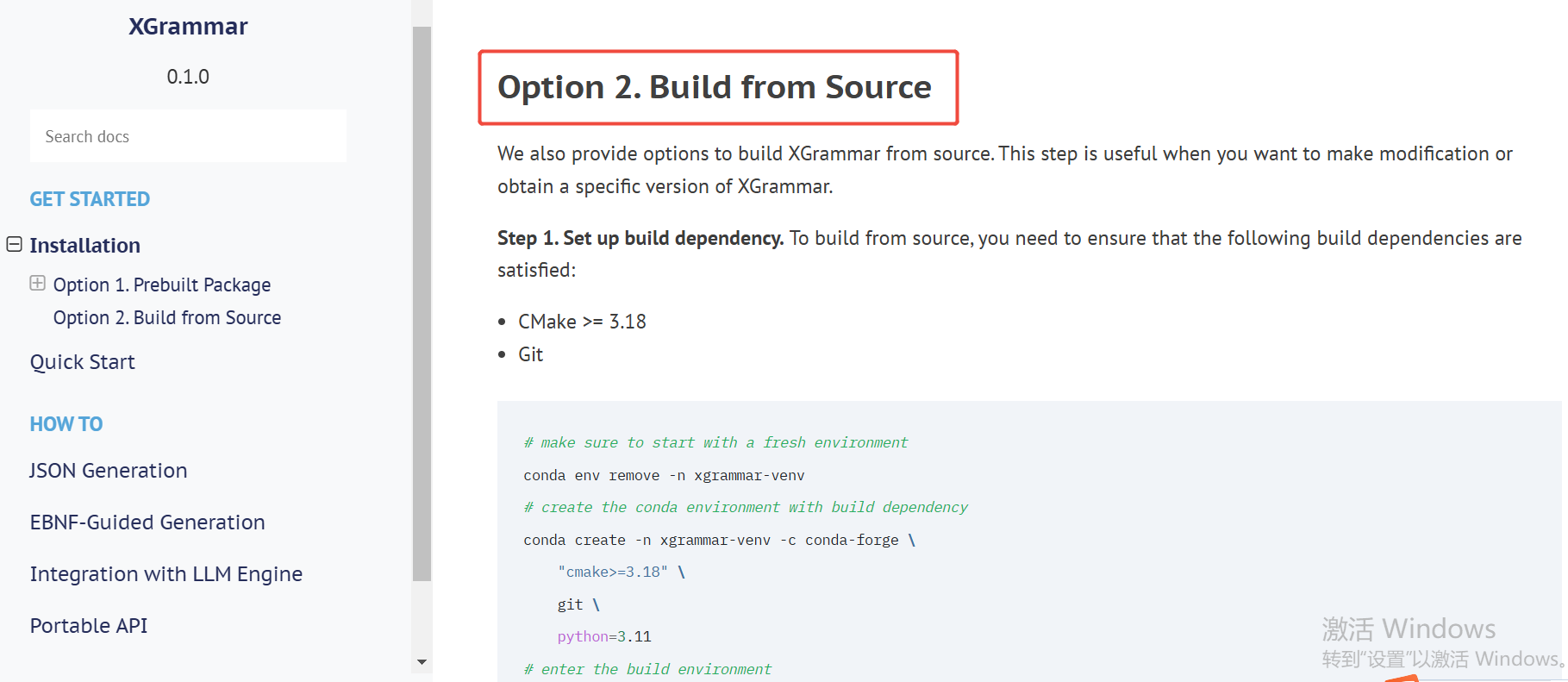
Task: Click the 'CMake >= 3.18' bullet item
Action: pos(582,322)
